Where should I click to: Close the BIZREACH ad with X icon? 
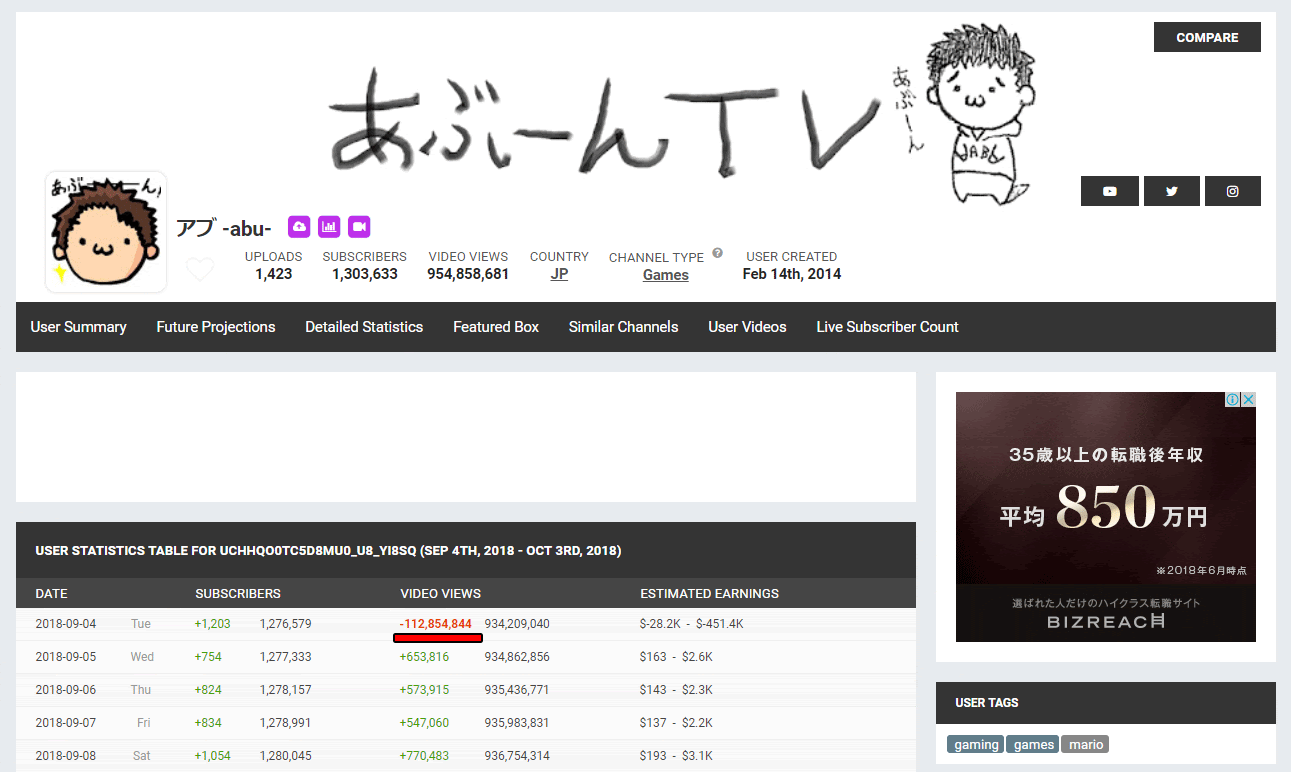coord(1248,399)
